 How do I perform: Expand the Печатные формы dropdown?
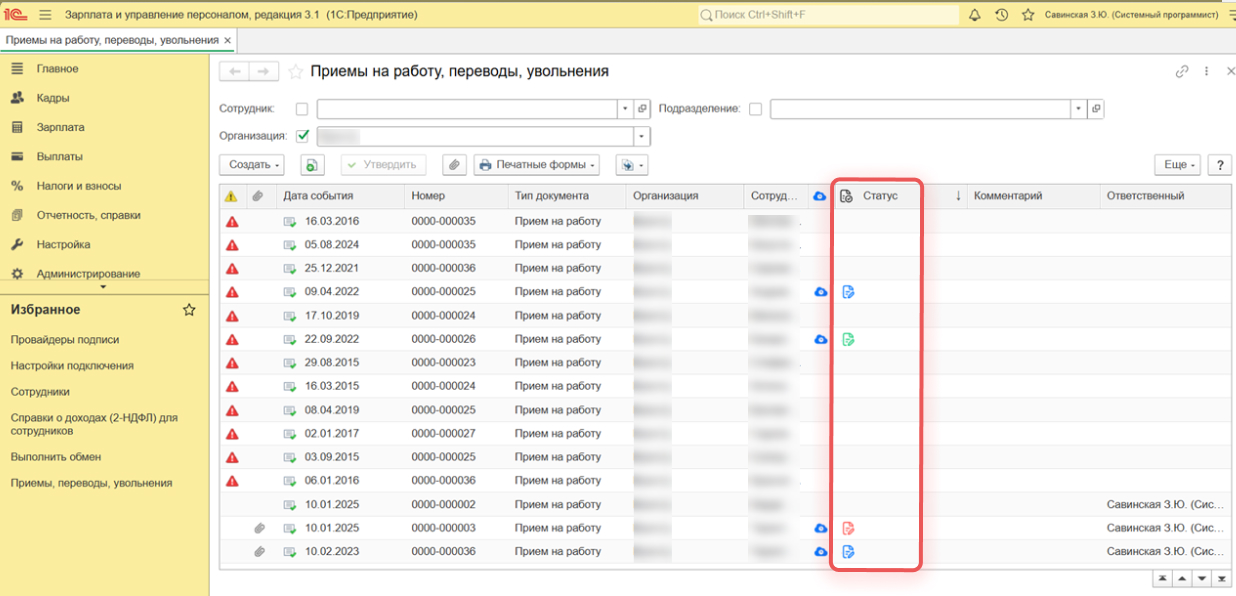coord(536,165)
